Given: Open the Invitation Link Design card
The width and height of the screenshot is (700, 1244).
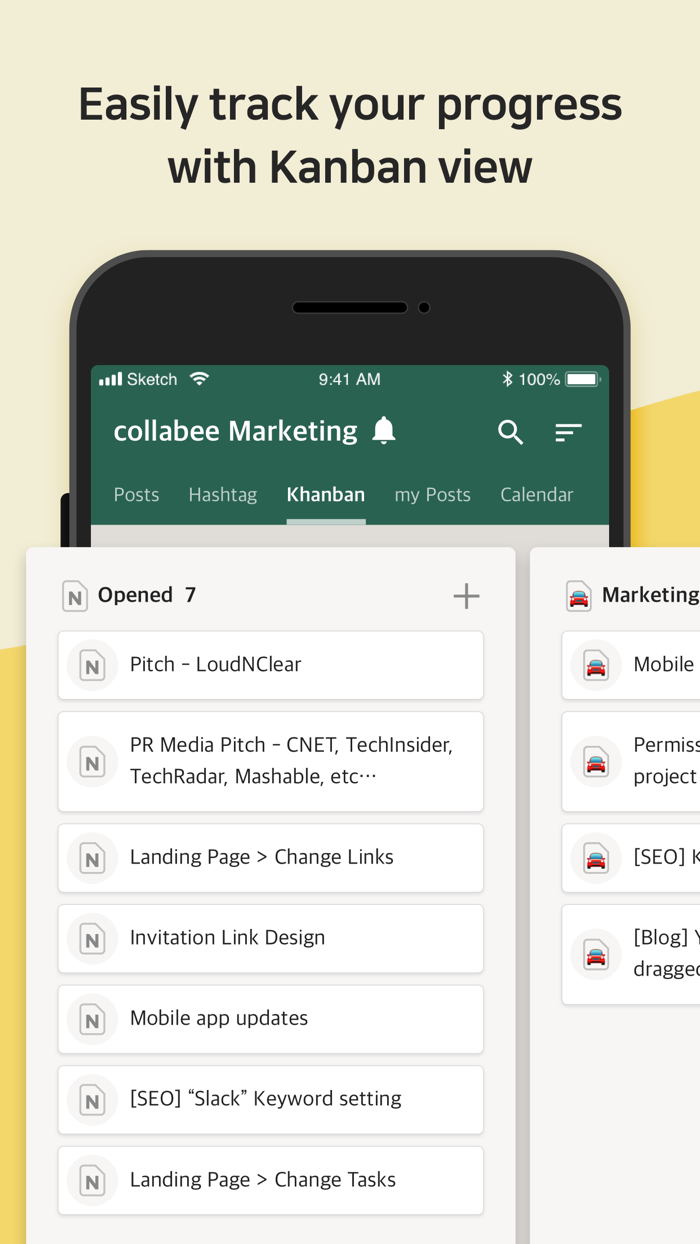Looking at the screenshot, I should (271, 939).
